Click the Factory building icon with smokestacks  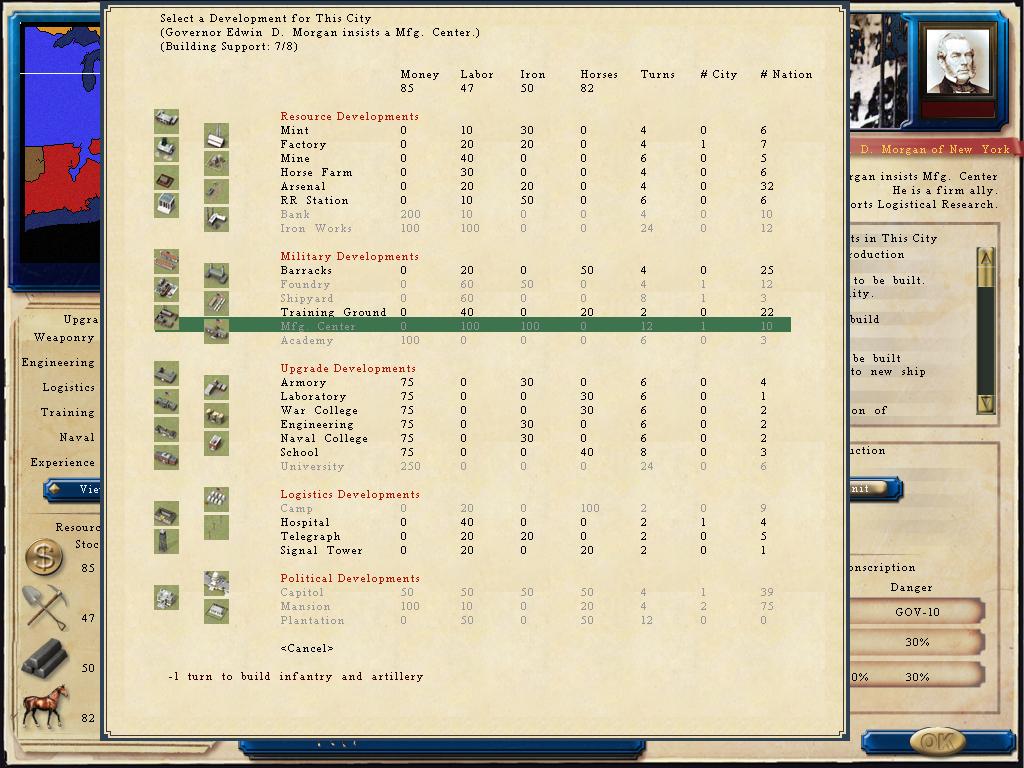[x=216, y=136]
